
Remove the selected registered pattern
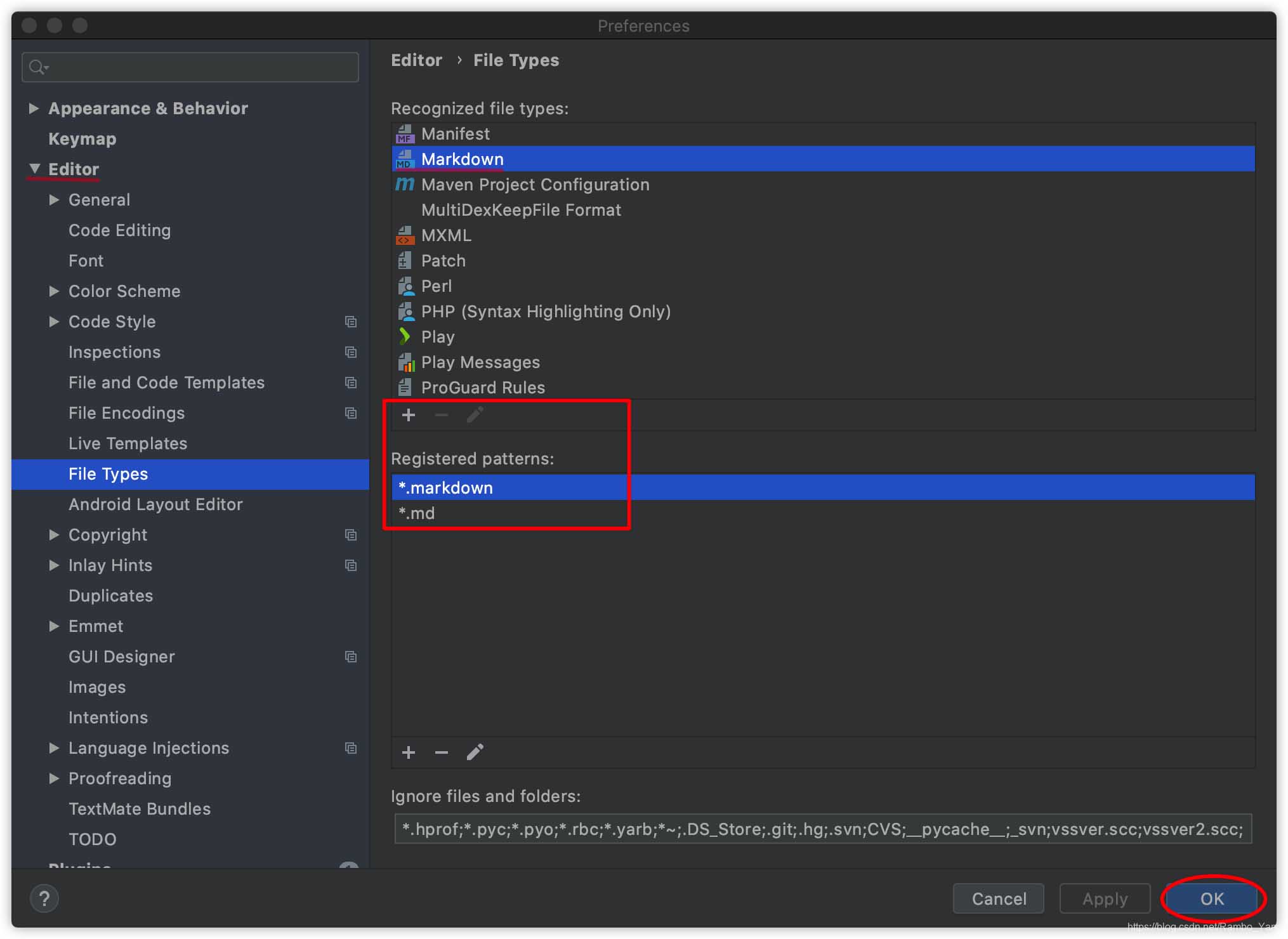[x=442, y=752]
